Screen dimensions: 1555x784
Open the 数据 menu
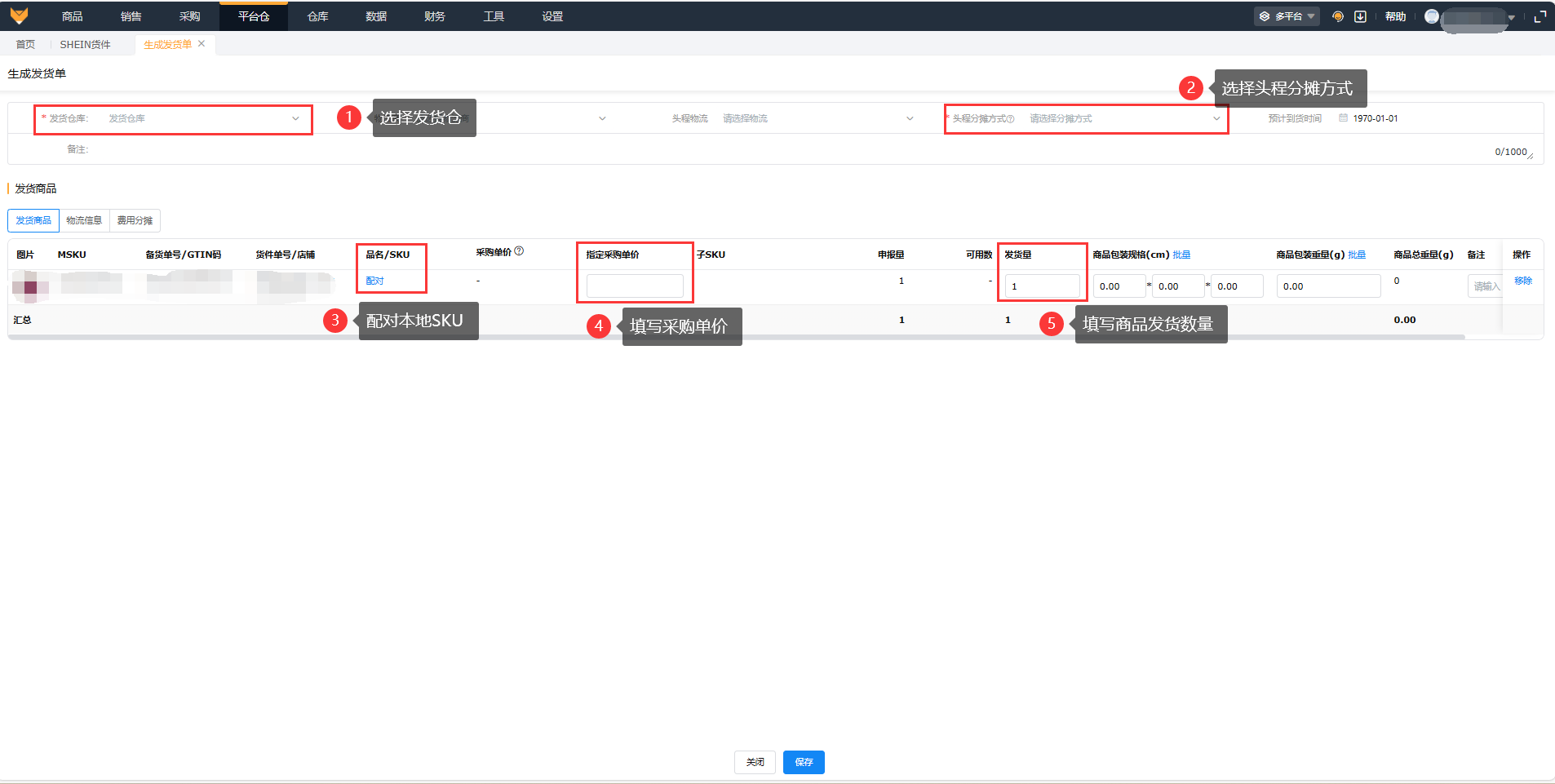point(376,16)
